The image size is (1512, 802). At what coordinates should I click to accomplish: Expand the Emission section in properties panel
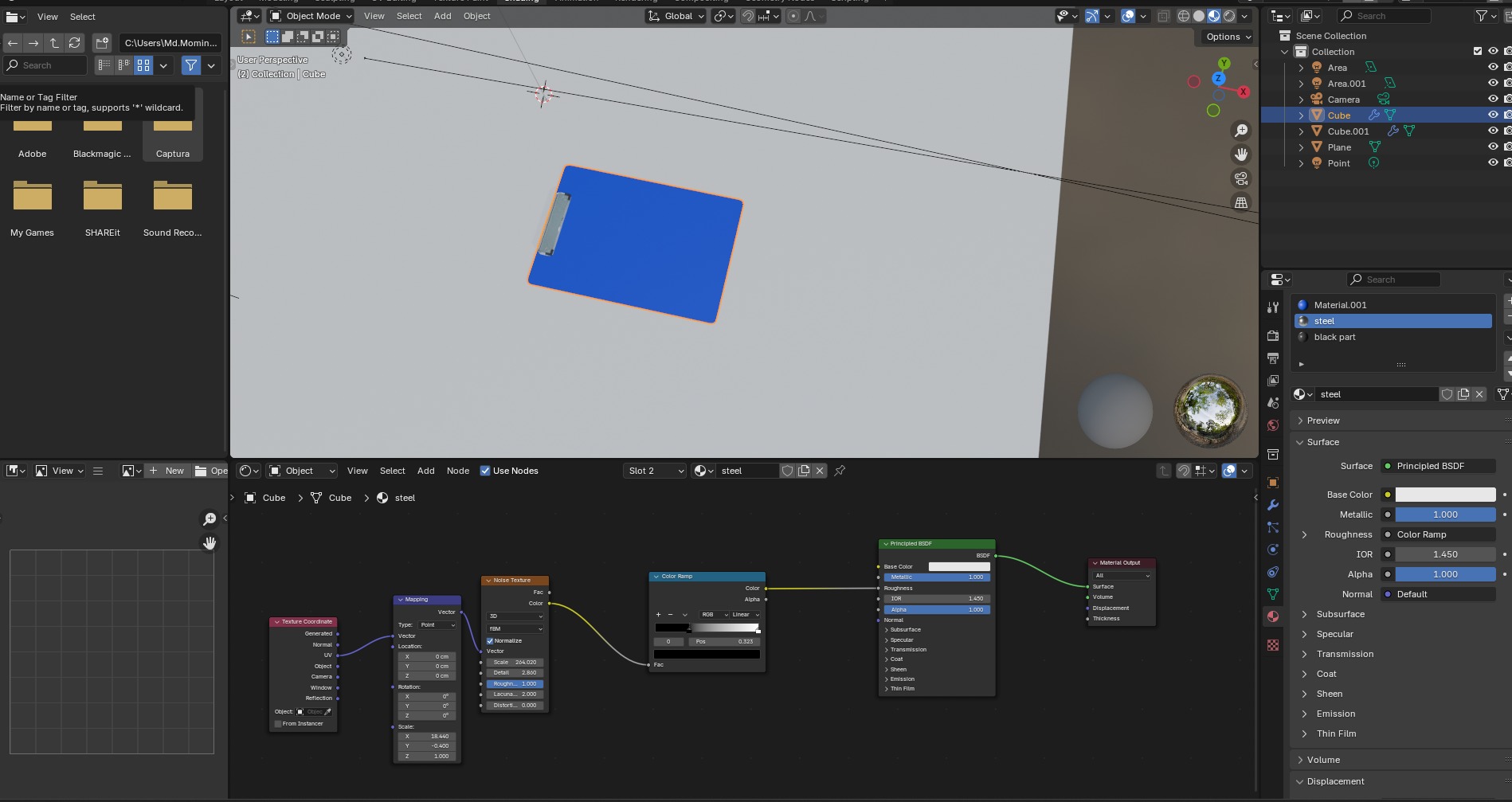(x=1304, y=714)
